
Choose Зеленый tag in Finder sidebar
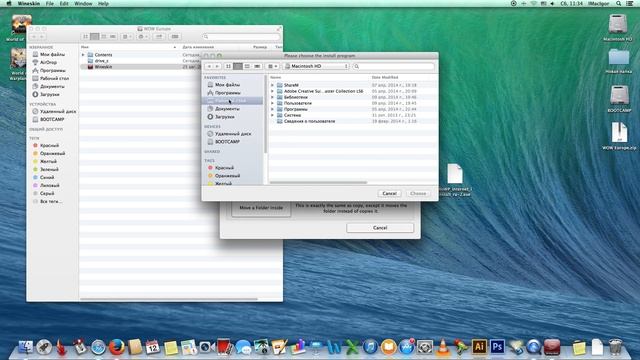[49, 169]
